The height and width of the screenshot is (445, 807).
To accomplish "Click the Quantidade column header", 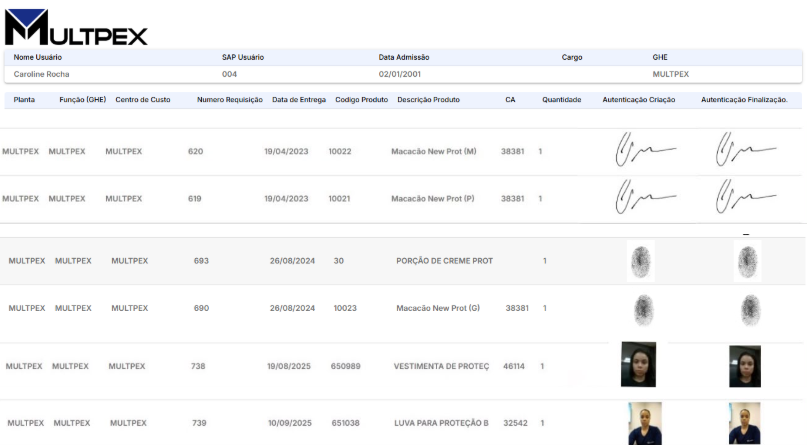I will coord(562,100).
